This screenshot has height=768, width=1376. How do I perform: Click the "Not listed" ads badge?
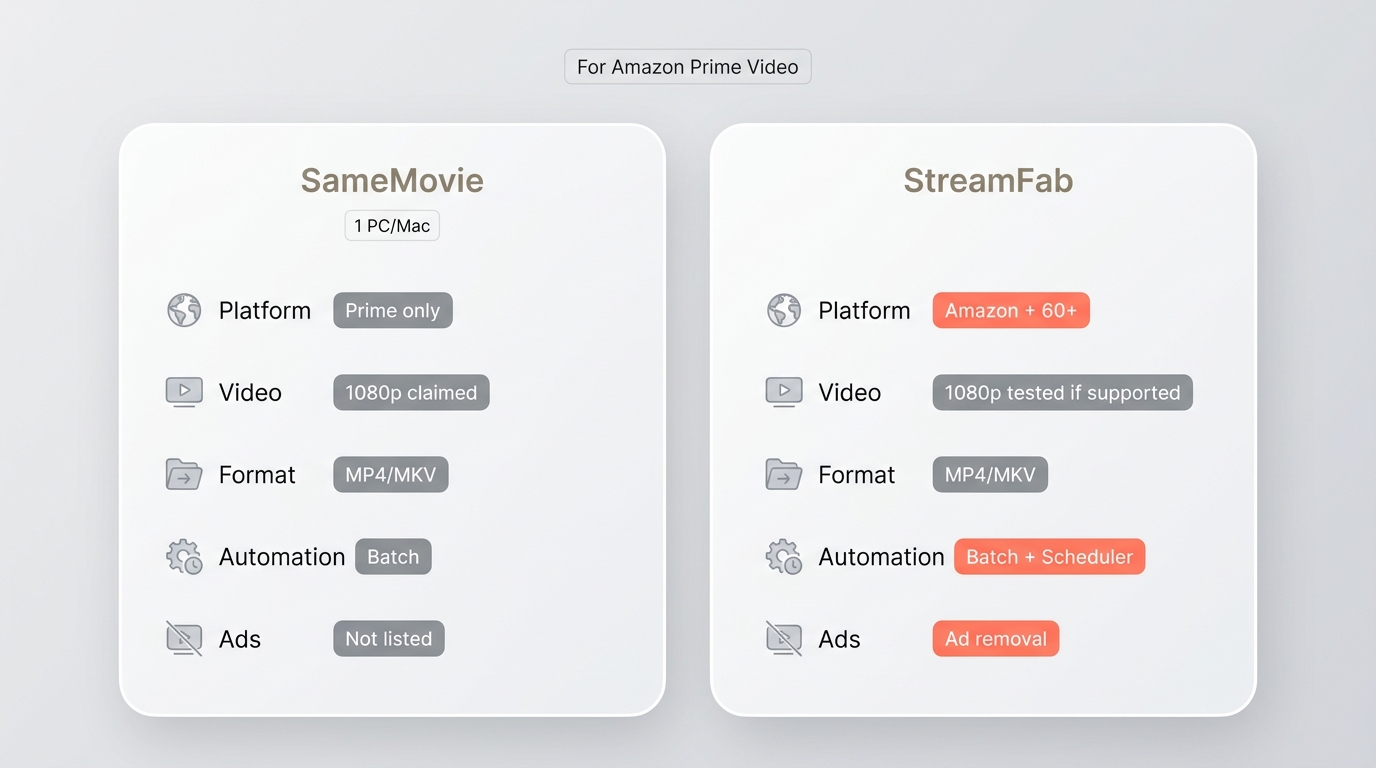[x=389, y=638]
